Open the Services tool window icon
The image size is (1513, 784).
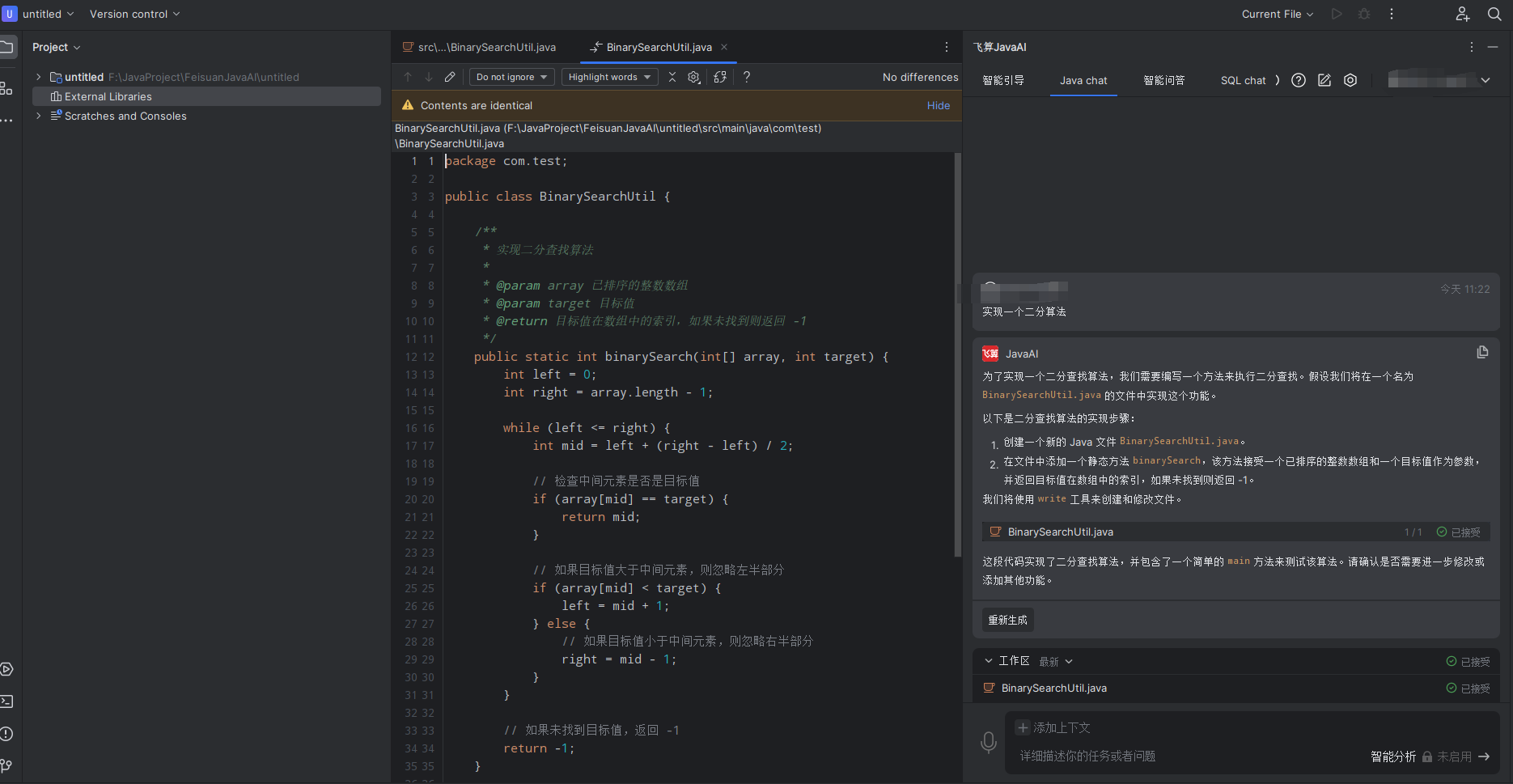[x=6, y=669]
